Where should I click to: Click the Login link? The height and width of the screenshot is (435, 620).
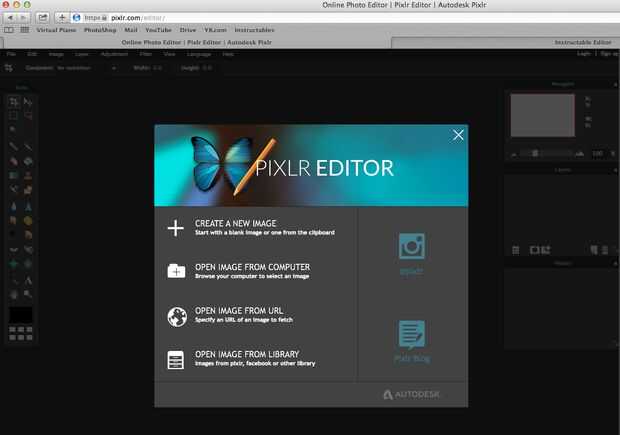(584, 54)
